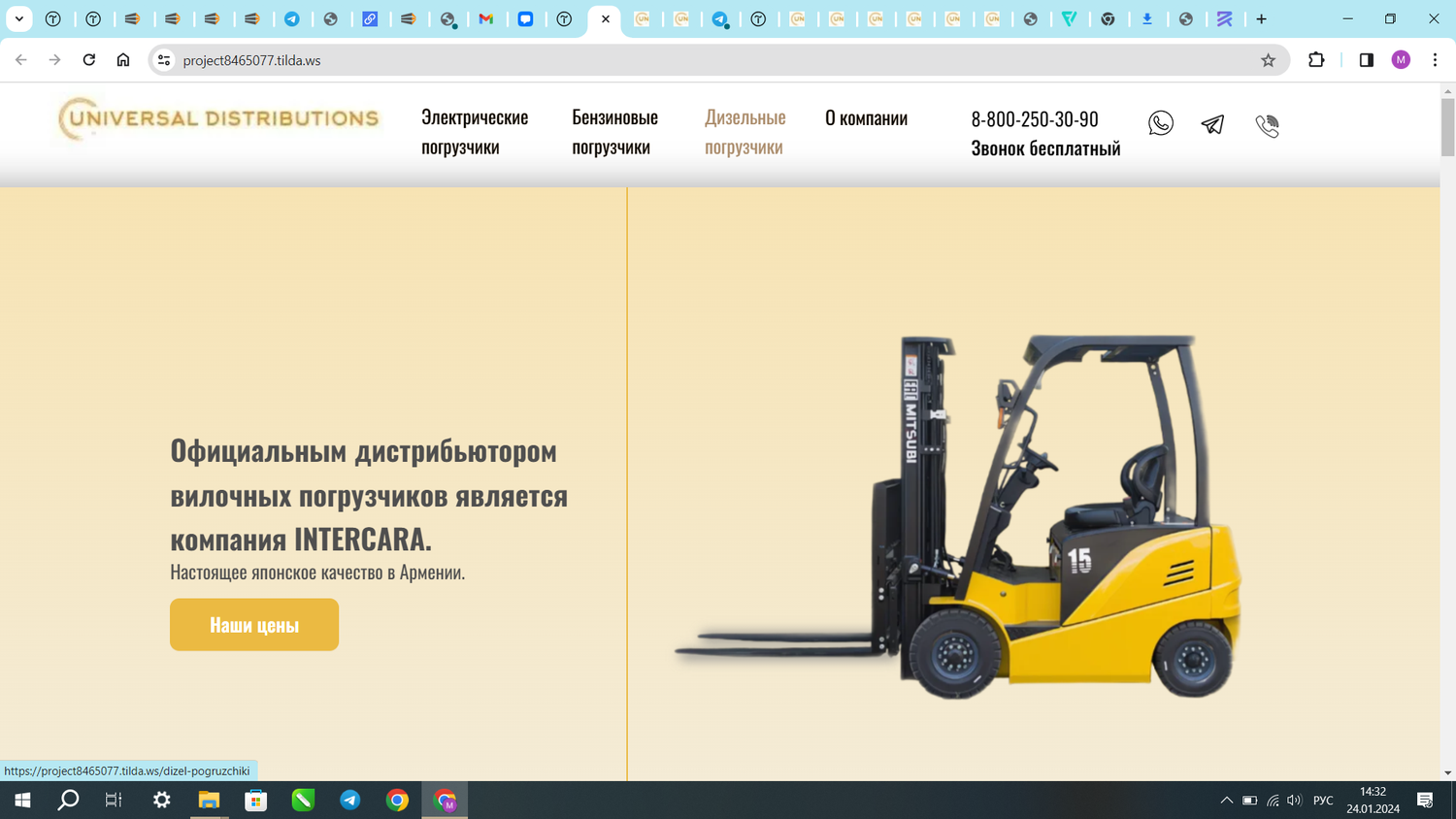Switch to the purple striped icon tab

(x=1224, y=19)
